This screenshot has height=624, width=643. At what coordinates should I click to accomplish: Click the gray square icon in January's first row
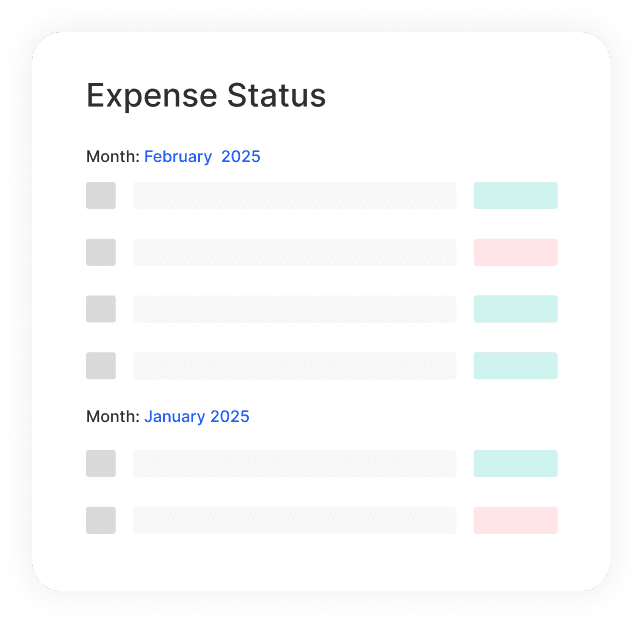101,463
